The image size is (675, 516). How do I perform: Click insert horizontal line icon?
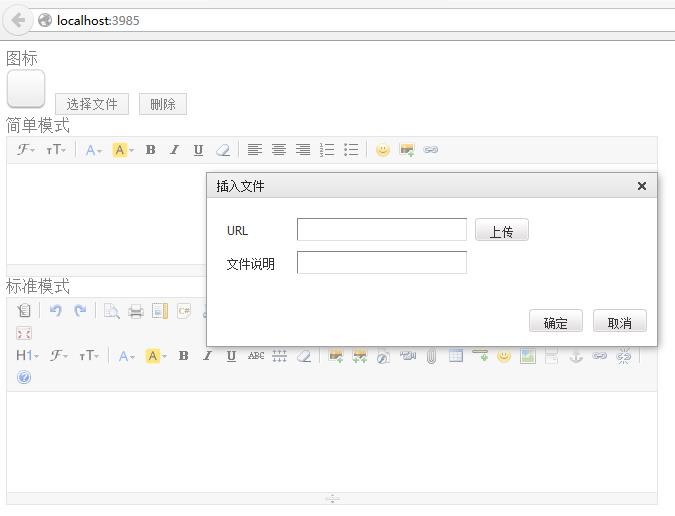click(480, 355)
